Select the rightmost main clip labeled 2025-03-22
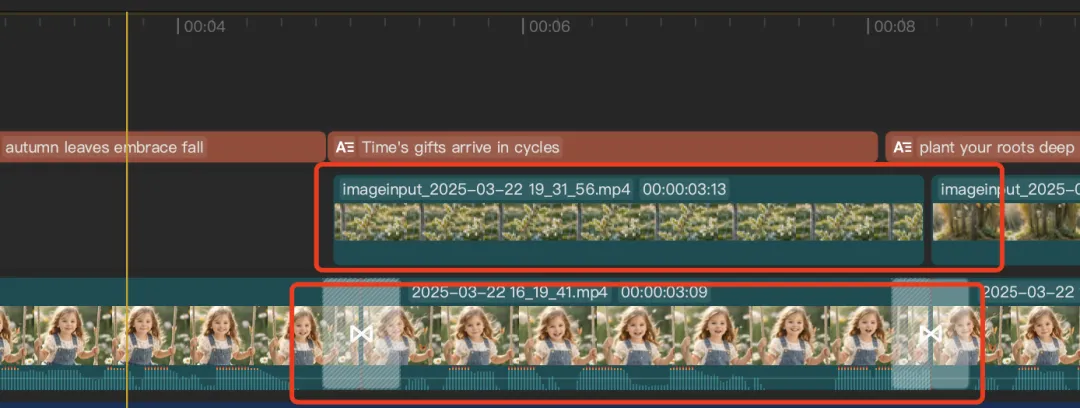 [1024, 336]
